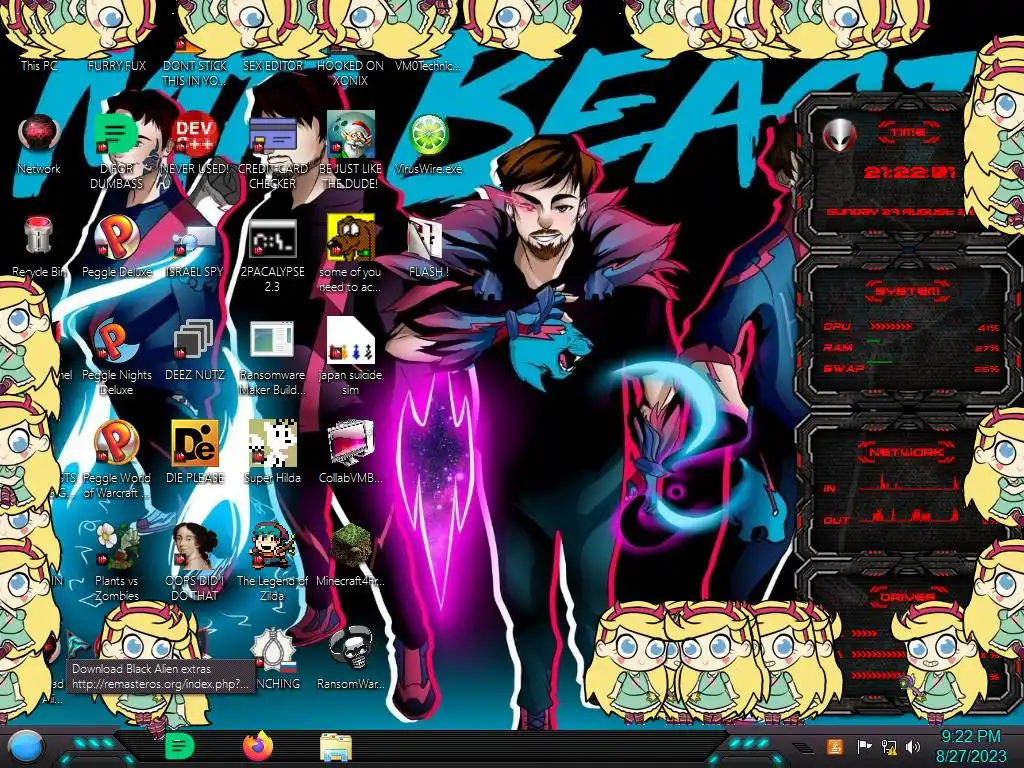Click the Start orb button
This screenshot has width=1024, height=768.
[x=26, y=748]
